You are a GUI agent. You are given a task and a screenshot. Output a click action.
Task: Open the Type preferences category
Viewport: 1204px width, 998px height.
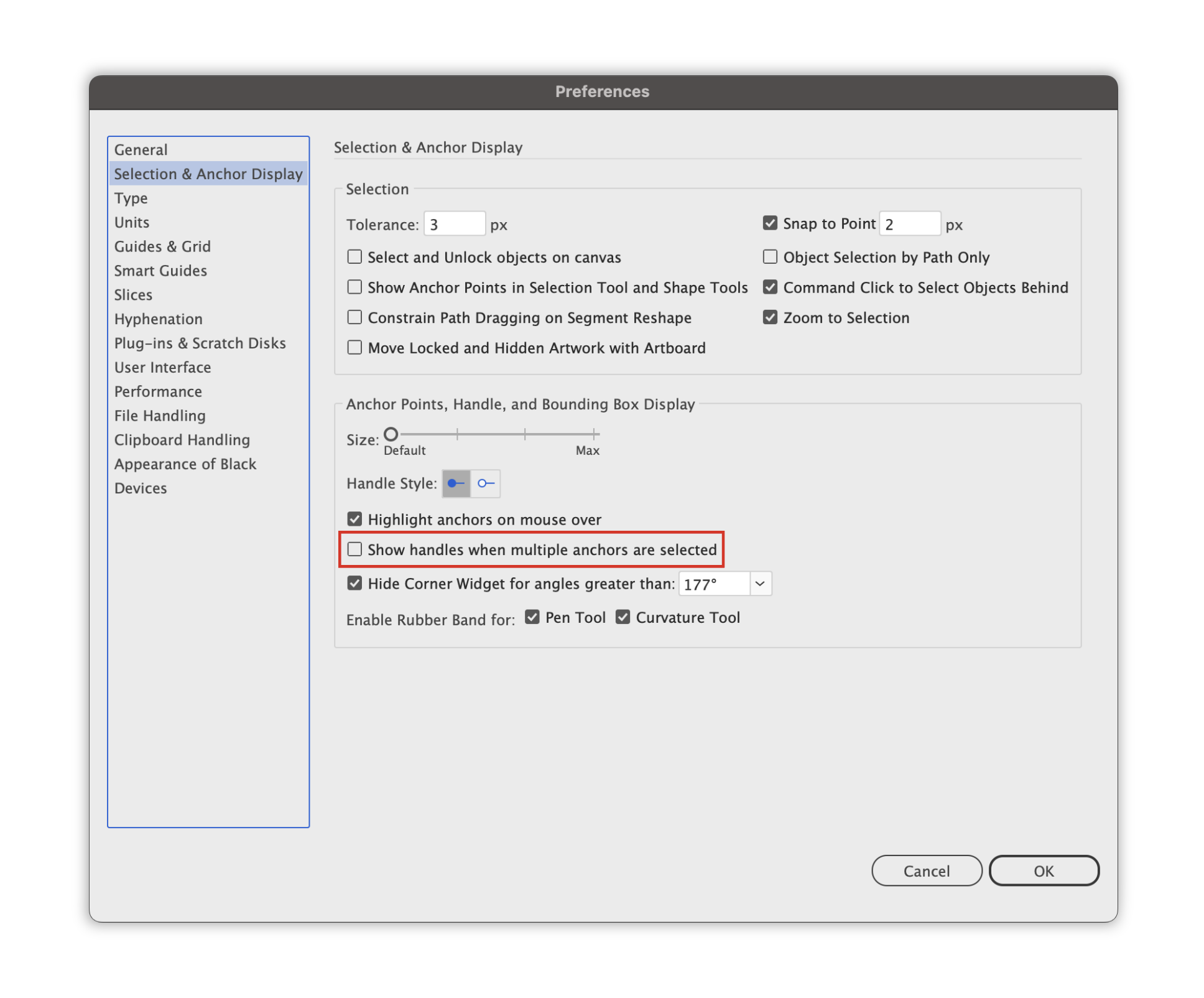point(131,198)
